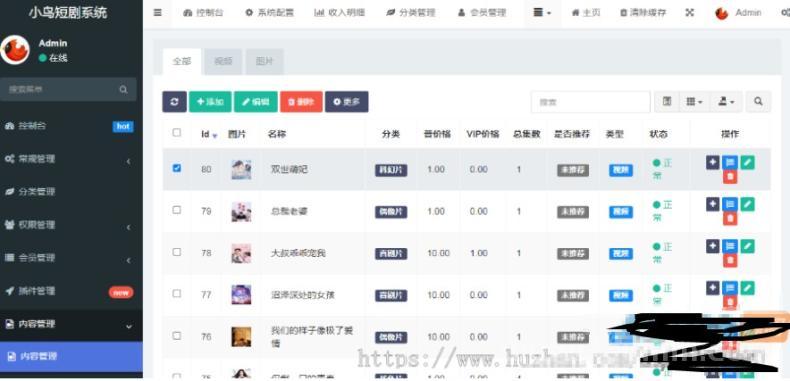Click the red trash icon for row 80
This screenshot has width=790, height=381.
(x=730, y=176)
